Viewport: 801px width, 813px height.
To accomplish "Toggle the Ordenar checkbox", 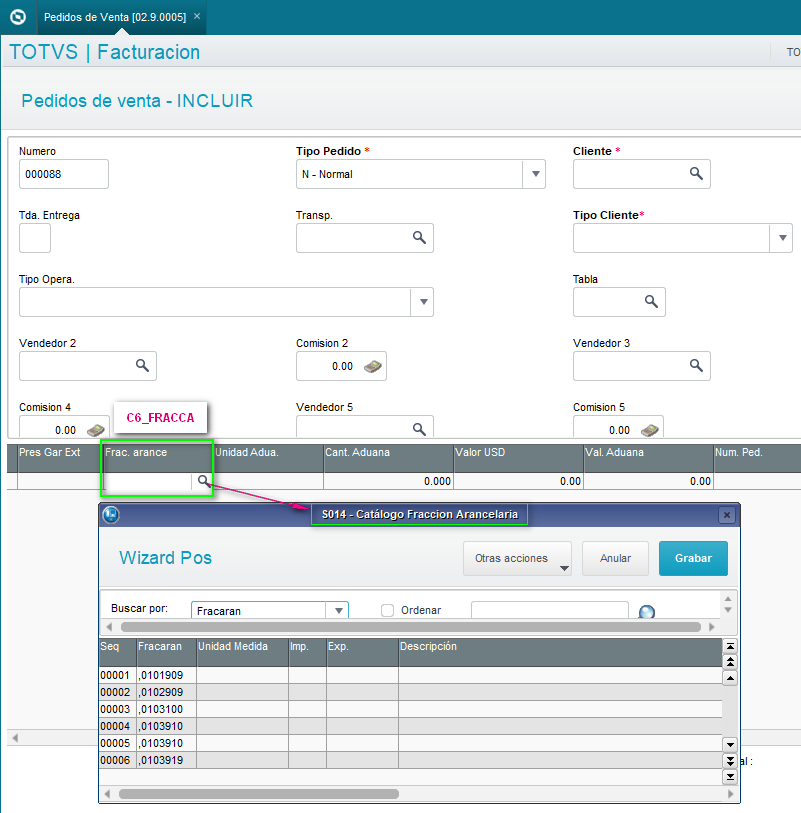I will pyautogui.click(x=387, y=610).
